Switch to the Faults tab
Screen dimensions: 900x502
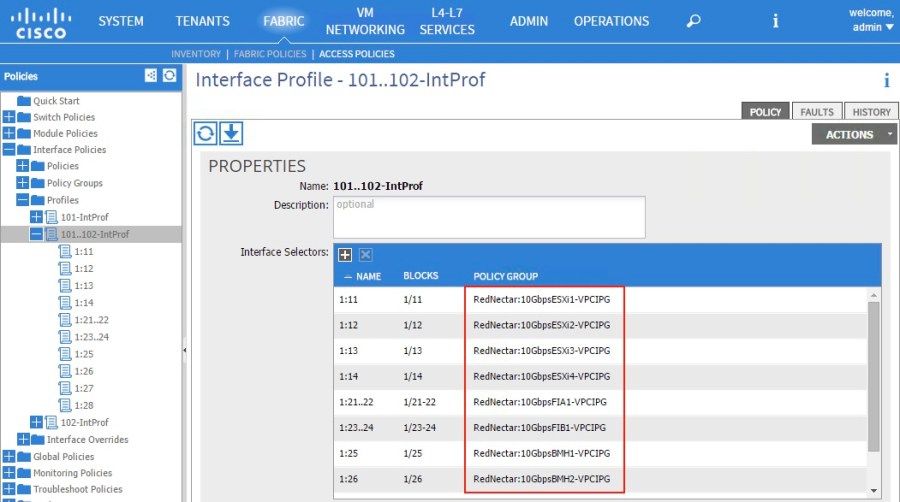pos(816,112)
